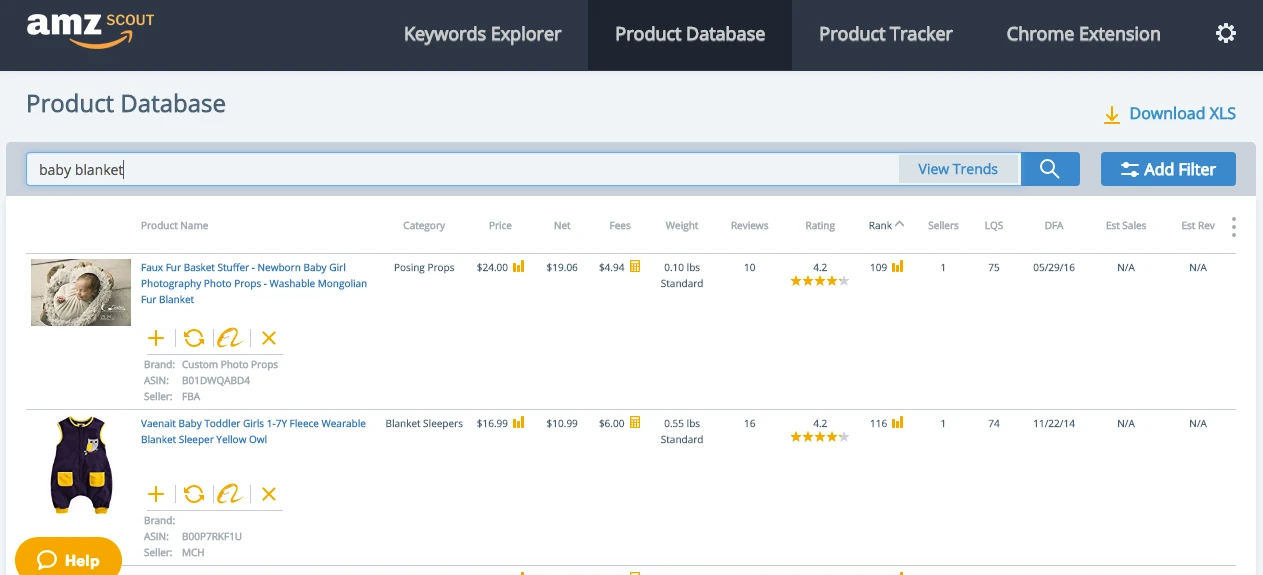
Task: Click the plus icon for Faux Fur Basket Stuffer
Action: [x=156, y=338]
